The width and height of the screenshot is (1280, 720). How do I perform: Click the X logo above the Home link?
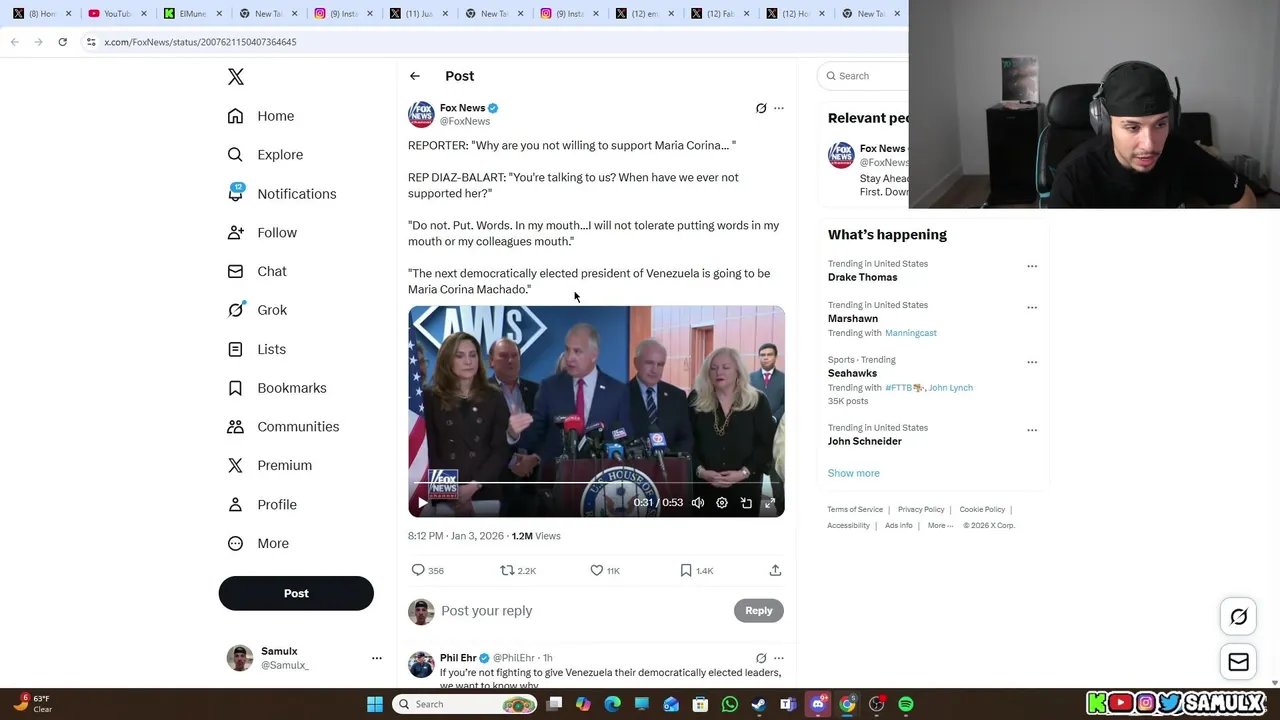click(235, 77)
